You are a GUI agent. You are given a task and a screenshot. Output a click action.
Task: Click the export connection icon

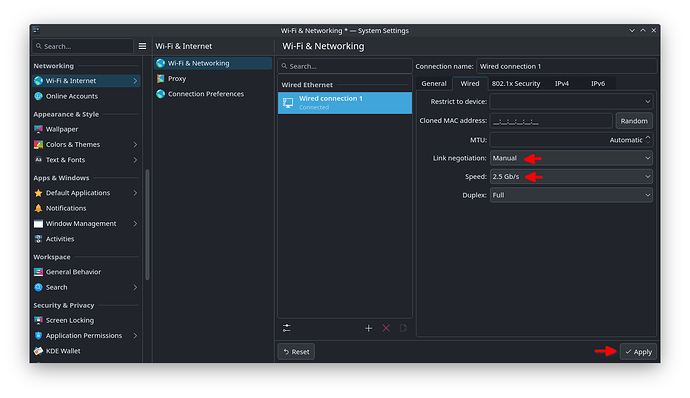pyautogui.click(x=403, y=328)
